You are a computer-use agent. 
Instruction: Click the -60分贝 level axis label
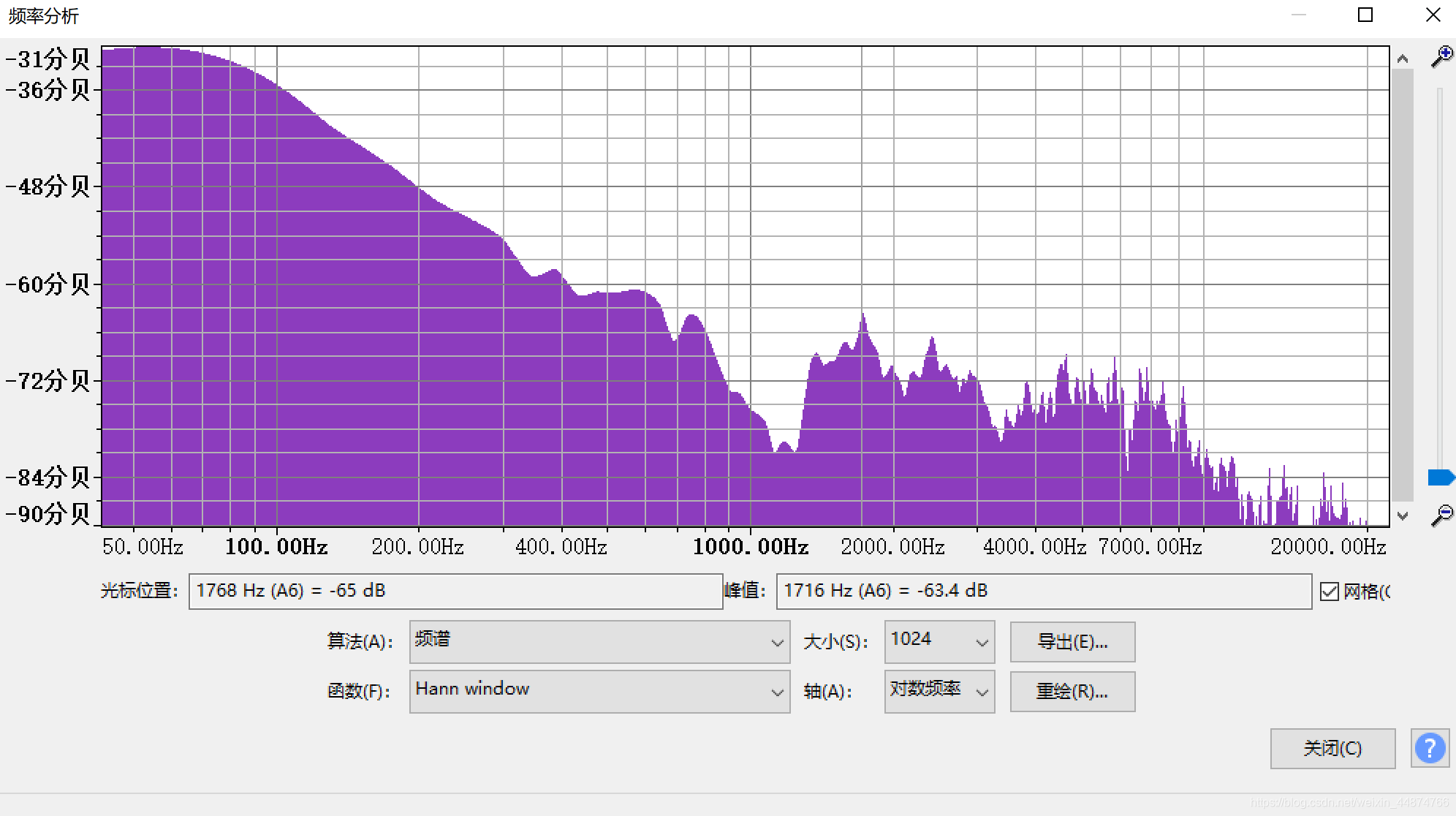coord(48,284)
